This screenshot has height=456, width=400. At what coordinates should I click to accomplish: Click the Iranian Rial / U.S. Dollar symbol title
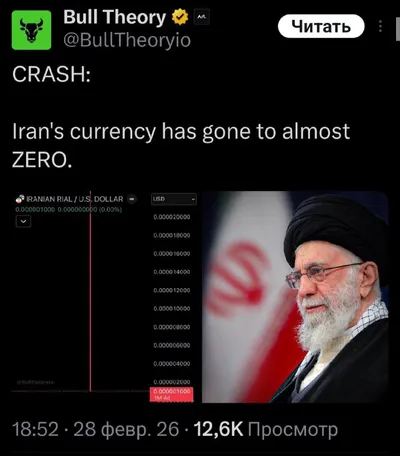coord(75,199)
